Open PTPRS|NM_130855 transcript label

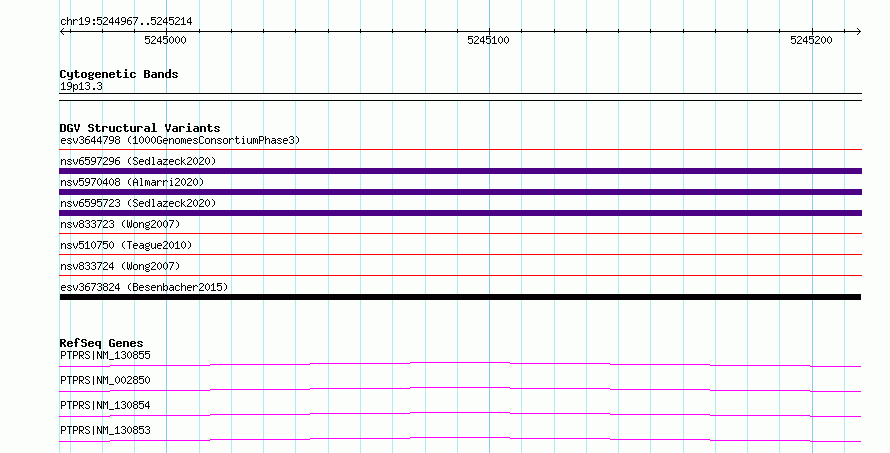[106, 355]
